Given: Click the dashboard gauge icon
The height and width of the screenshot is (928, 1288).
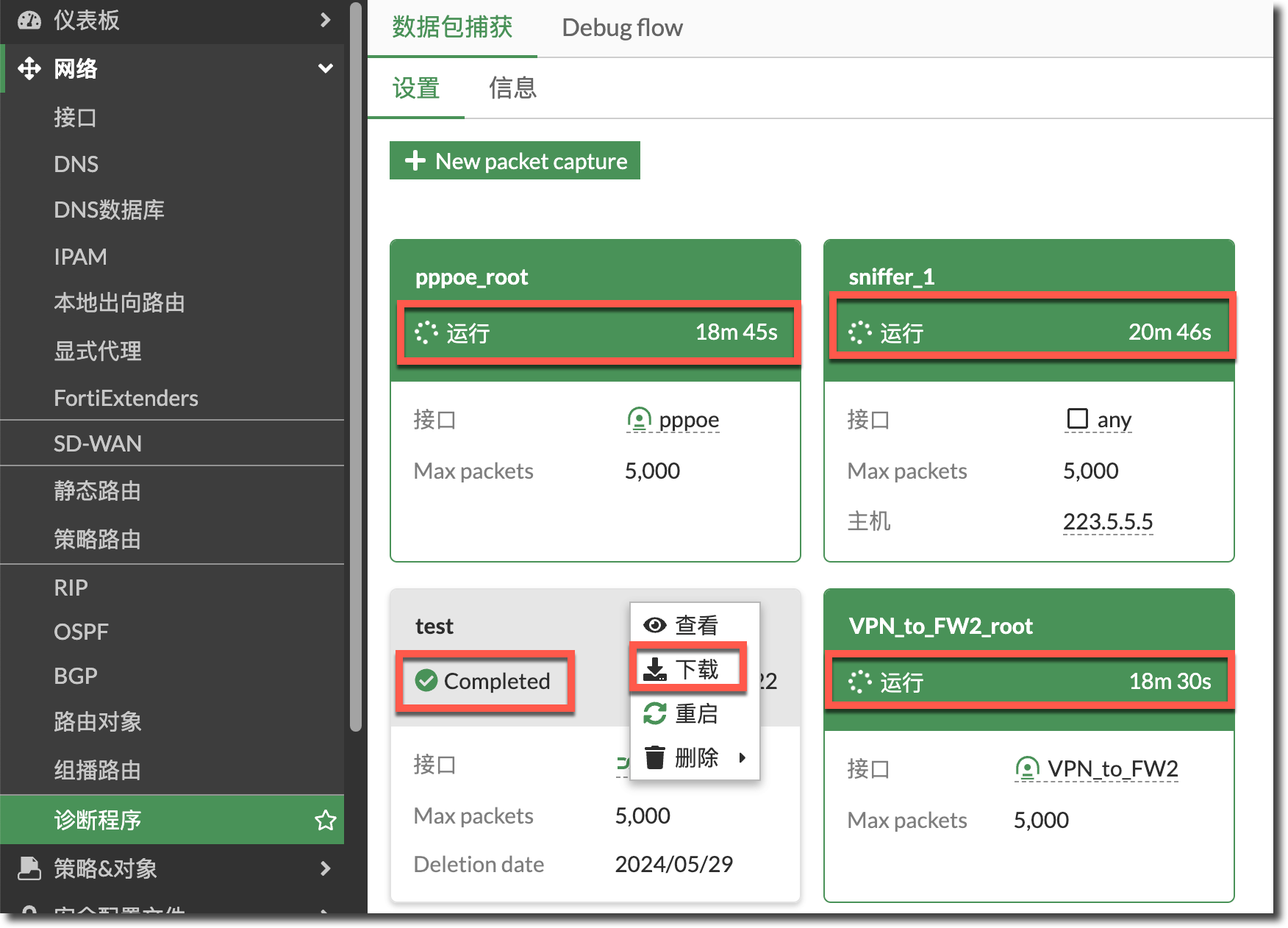Looking at the screenshot, I should tap(29, 21).
